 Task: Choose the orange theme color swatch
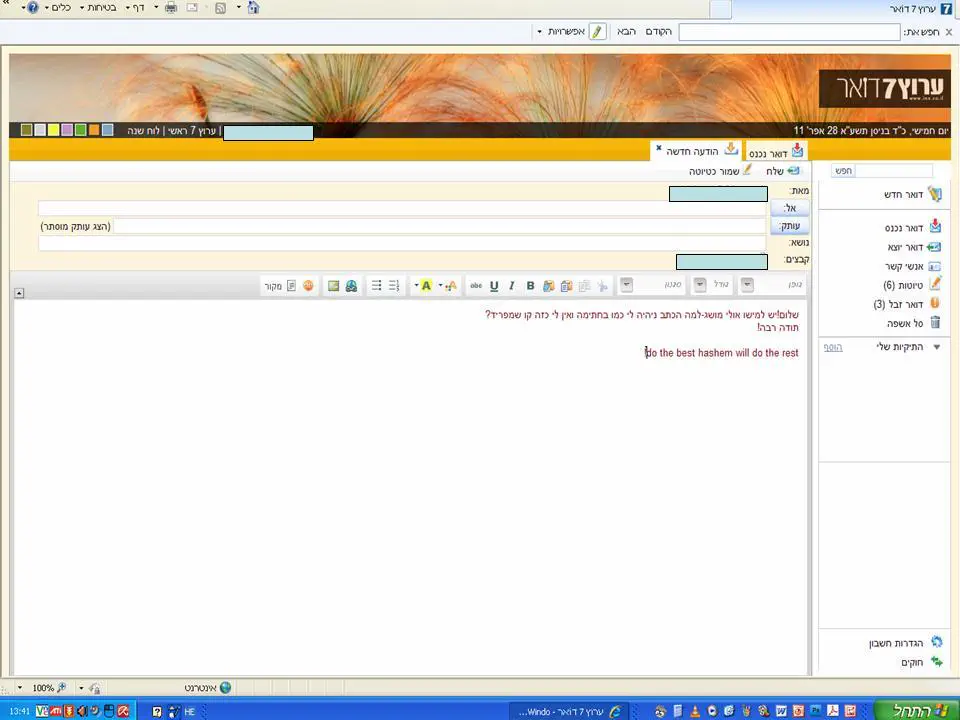(94, 130)
